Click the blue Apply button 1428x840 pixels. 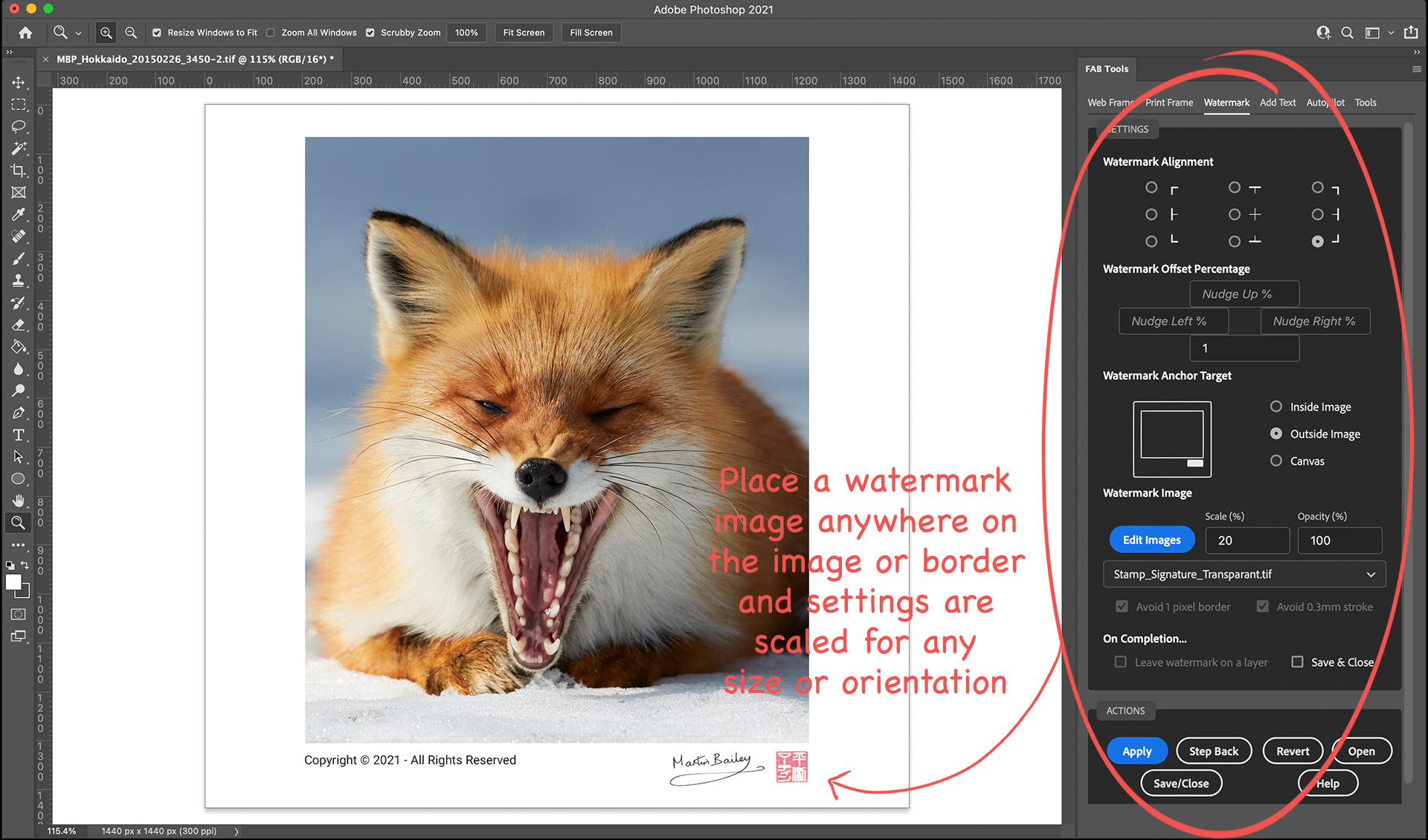point(1136,751)
